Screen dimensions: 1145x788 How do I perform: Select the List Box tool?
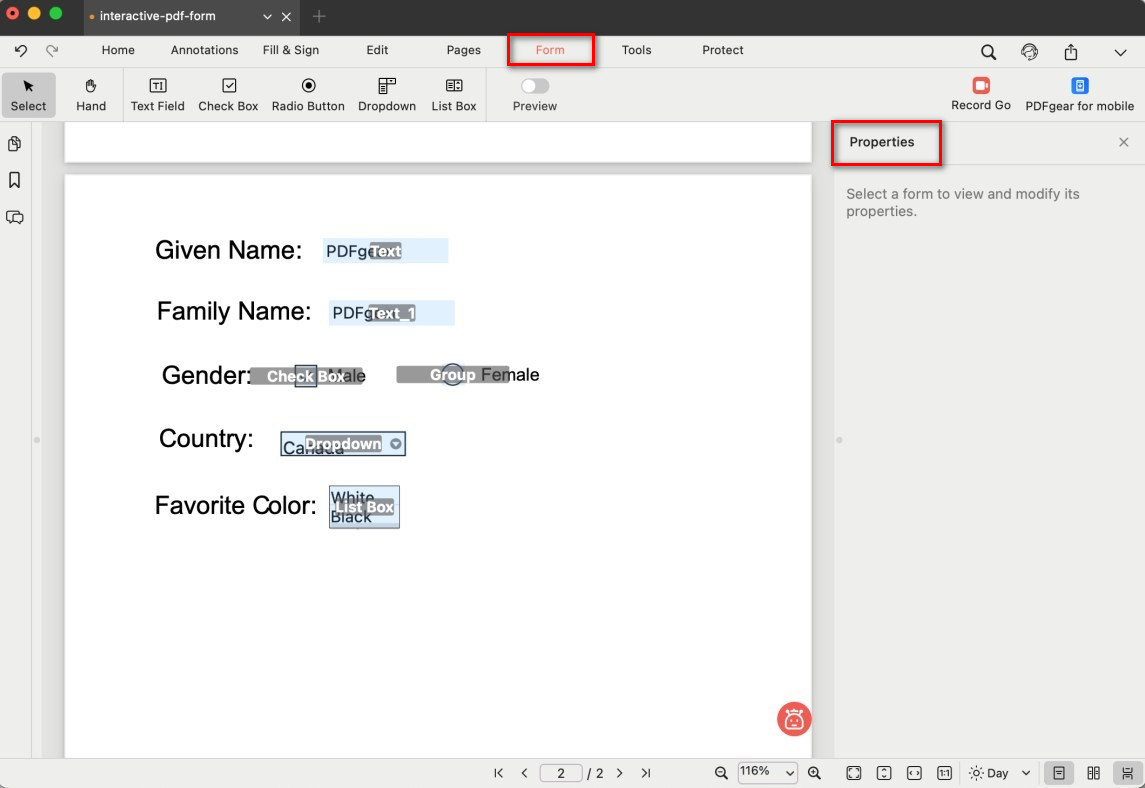(x=454, y=95)
